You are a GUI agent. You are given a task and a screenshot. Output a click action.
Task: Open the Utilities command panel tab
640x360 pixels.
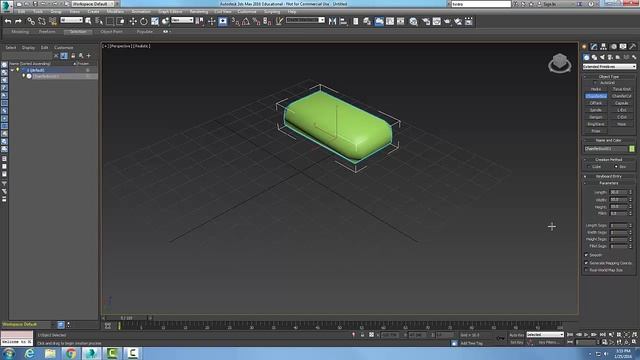point(633,47)
